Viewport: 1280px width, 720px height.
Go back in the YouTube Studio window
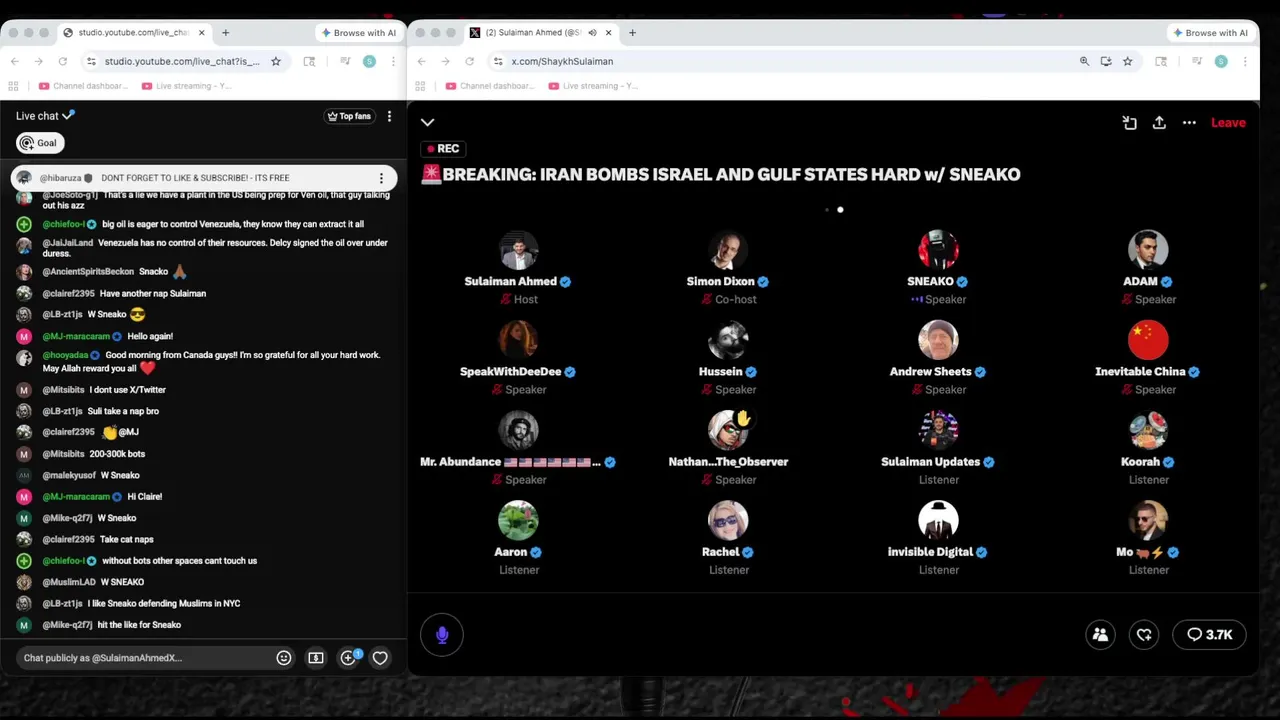[x=14, y=61]
